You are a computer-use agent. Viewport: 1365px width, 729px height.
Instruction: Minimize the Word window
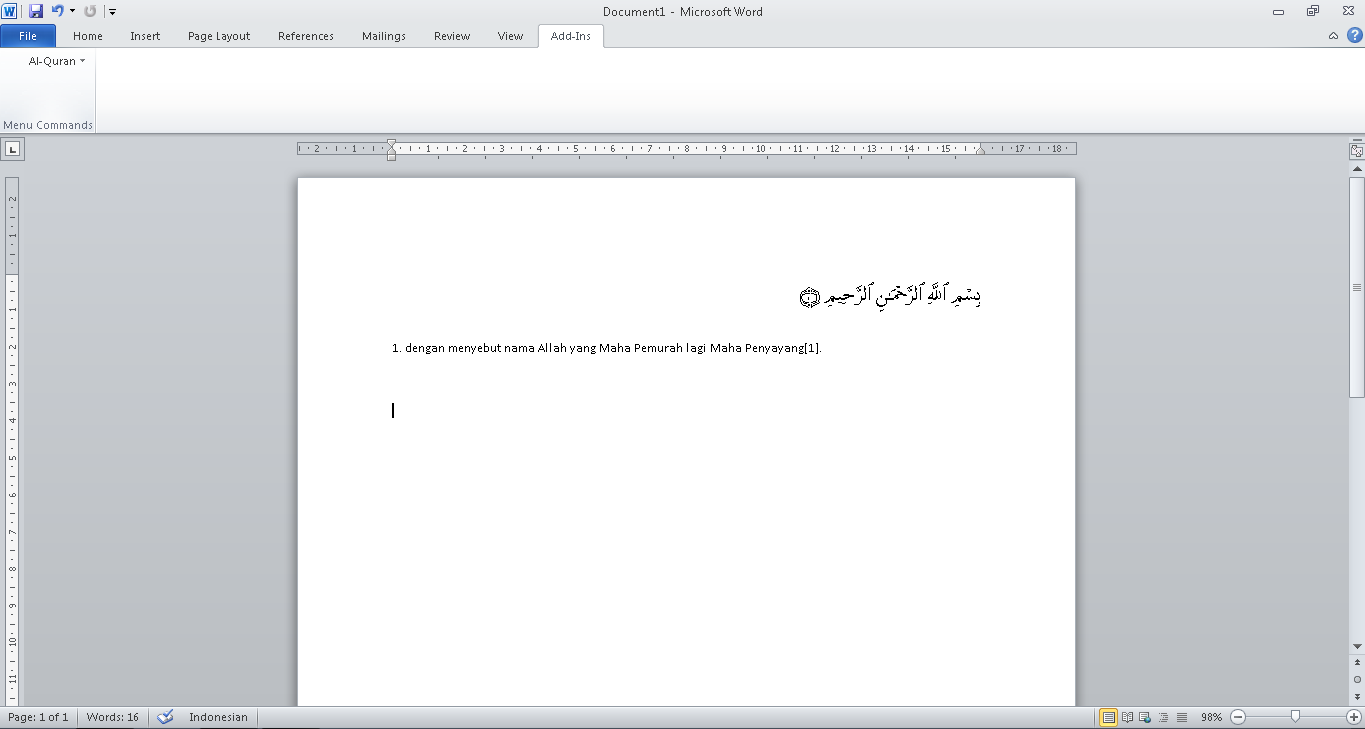pyautogui.click(x=1279, y=11)
